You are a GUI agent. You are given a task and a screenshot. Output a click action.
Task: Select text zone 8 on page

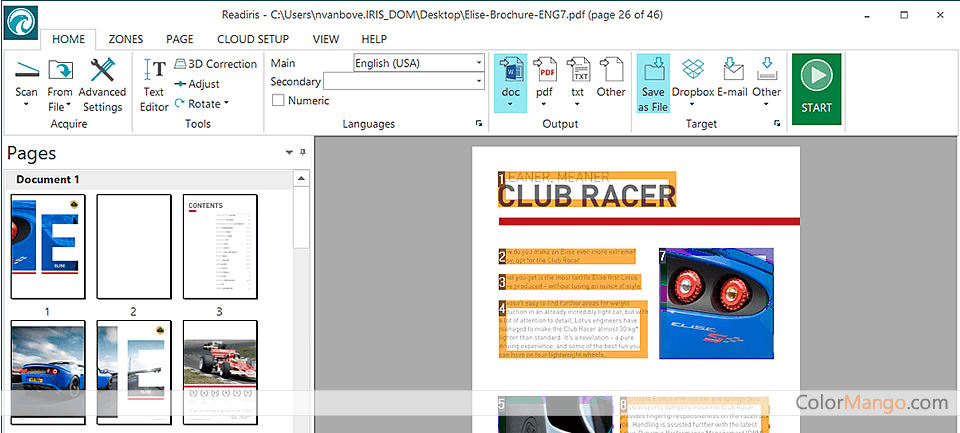(x=694, y=415)
